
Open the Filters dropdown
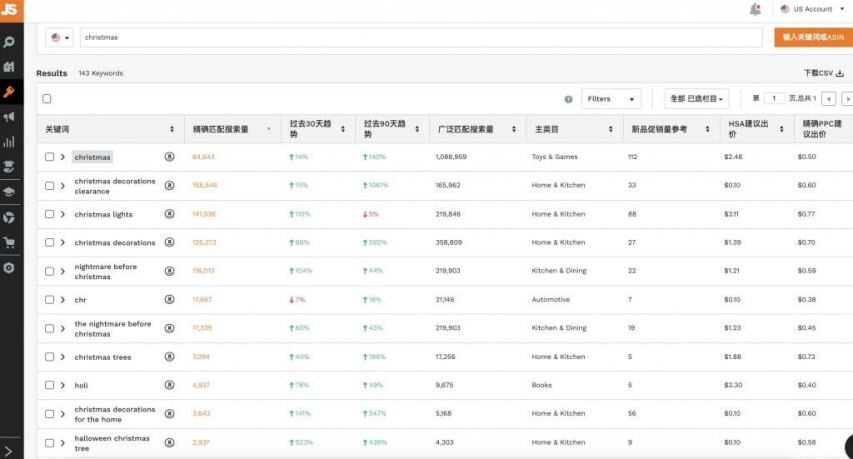[611, 99]
